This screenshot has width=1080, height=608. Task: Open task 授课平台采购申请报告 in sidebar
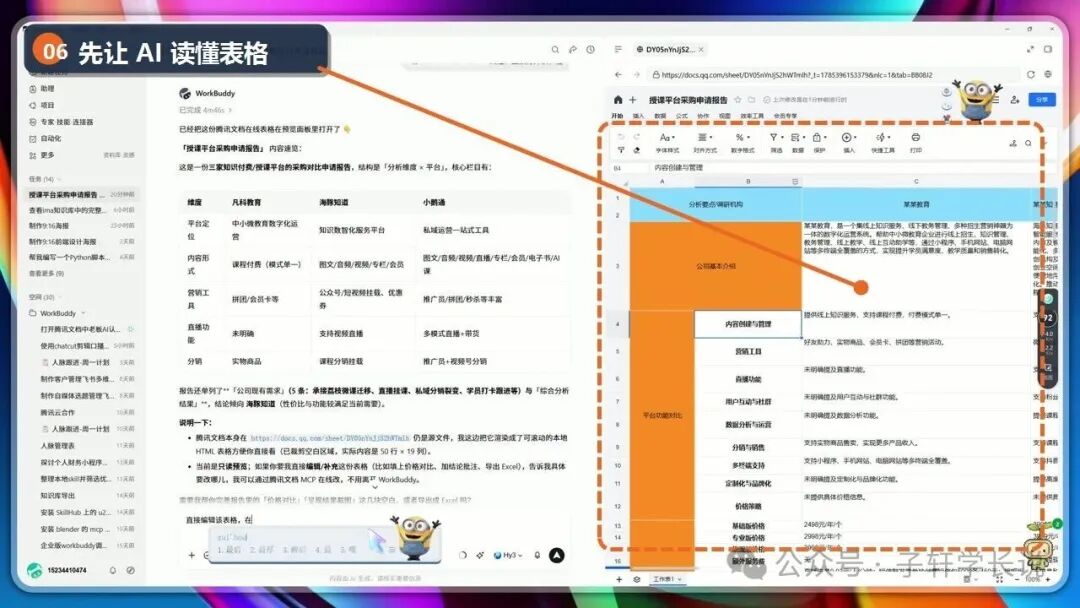click(x=81, y=195)
